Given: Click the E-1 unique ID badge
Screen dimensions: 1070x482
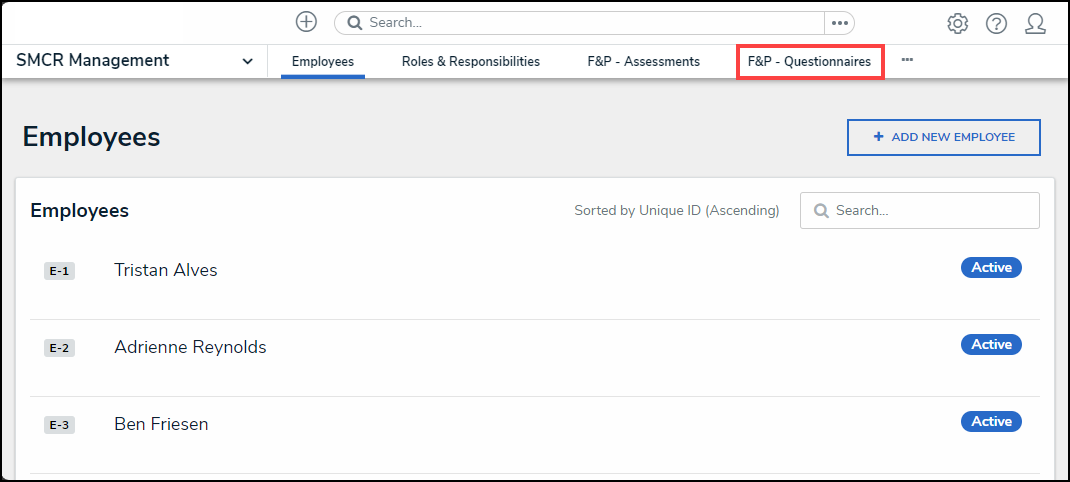Looking at the screenshot, I should click(x=59, y=271).
